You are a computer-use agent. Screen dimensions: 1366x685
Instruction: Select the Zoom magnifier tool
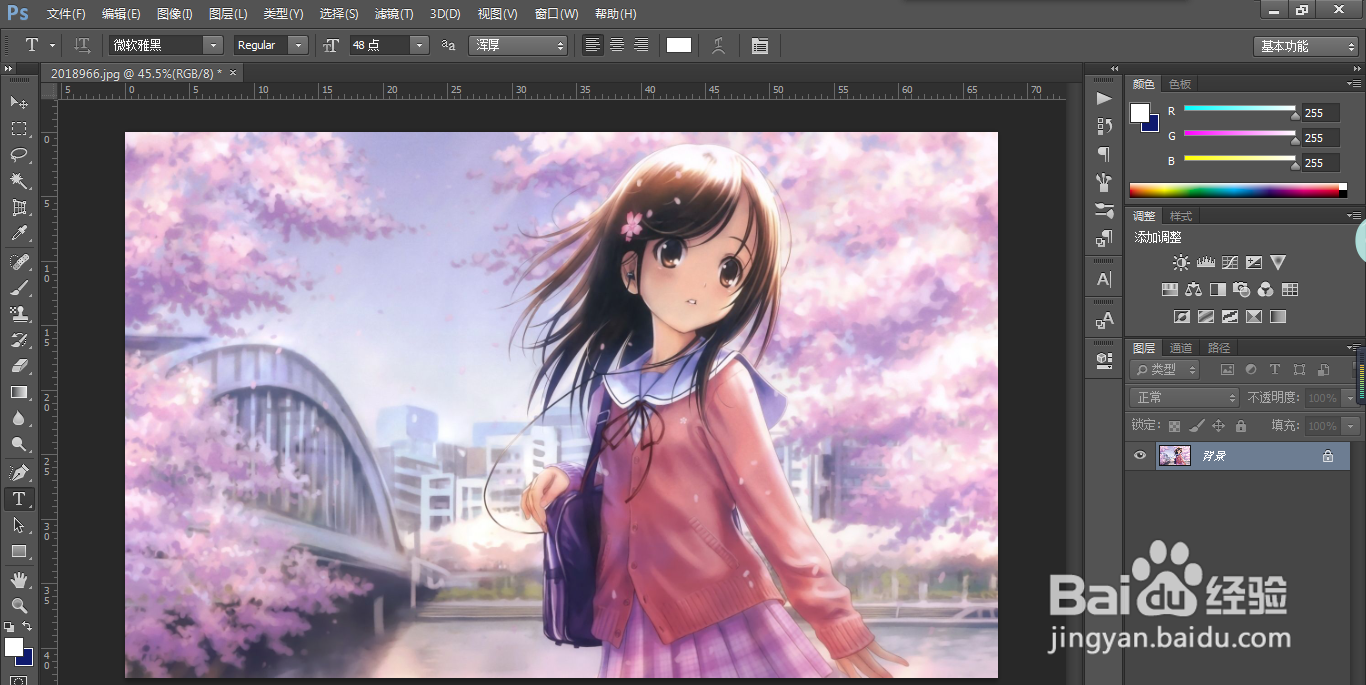point(19,605)
